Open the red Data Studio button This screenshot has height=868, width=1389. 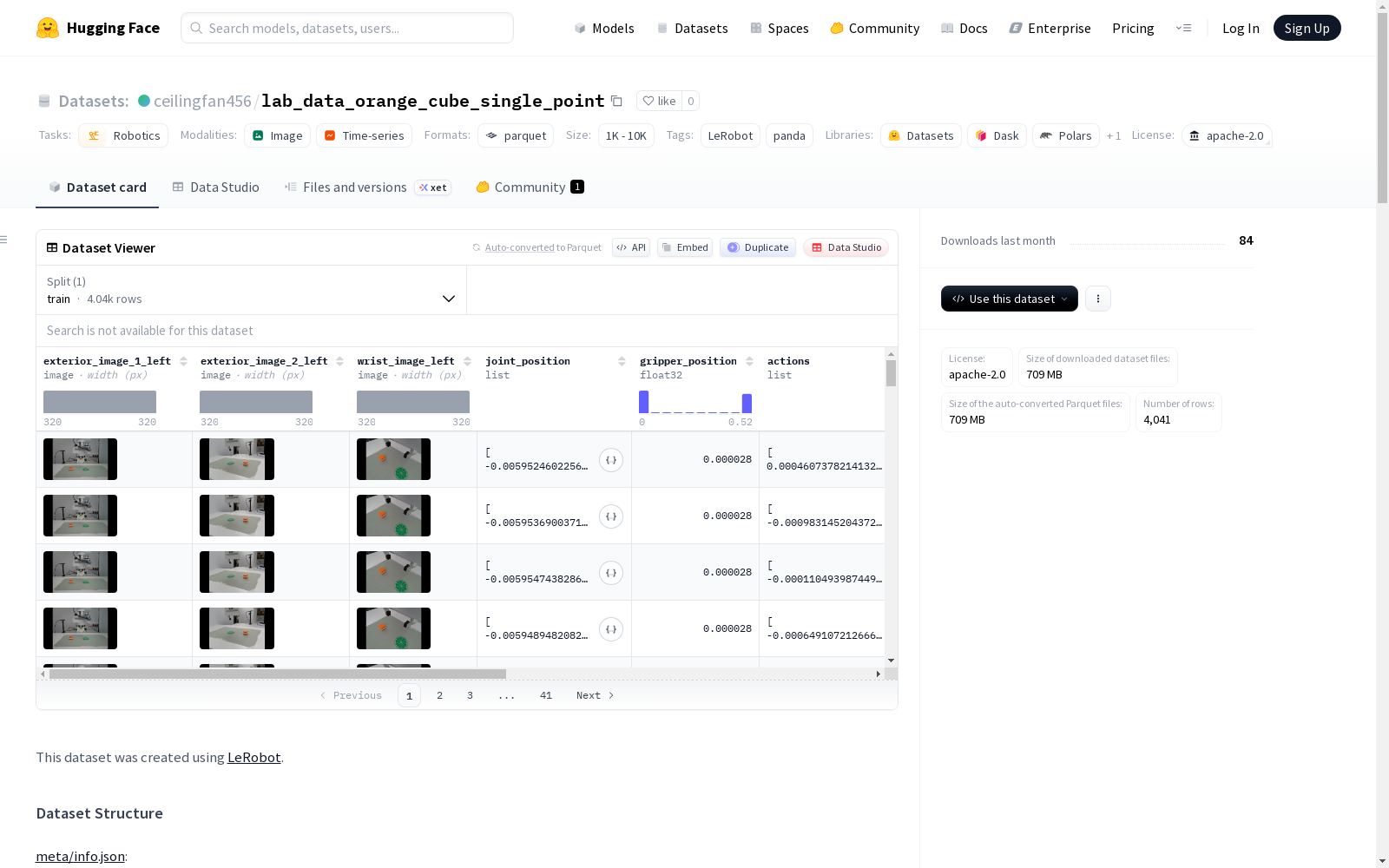pyautogui.click(x=846, y=247)
